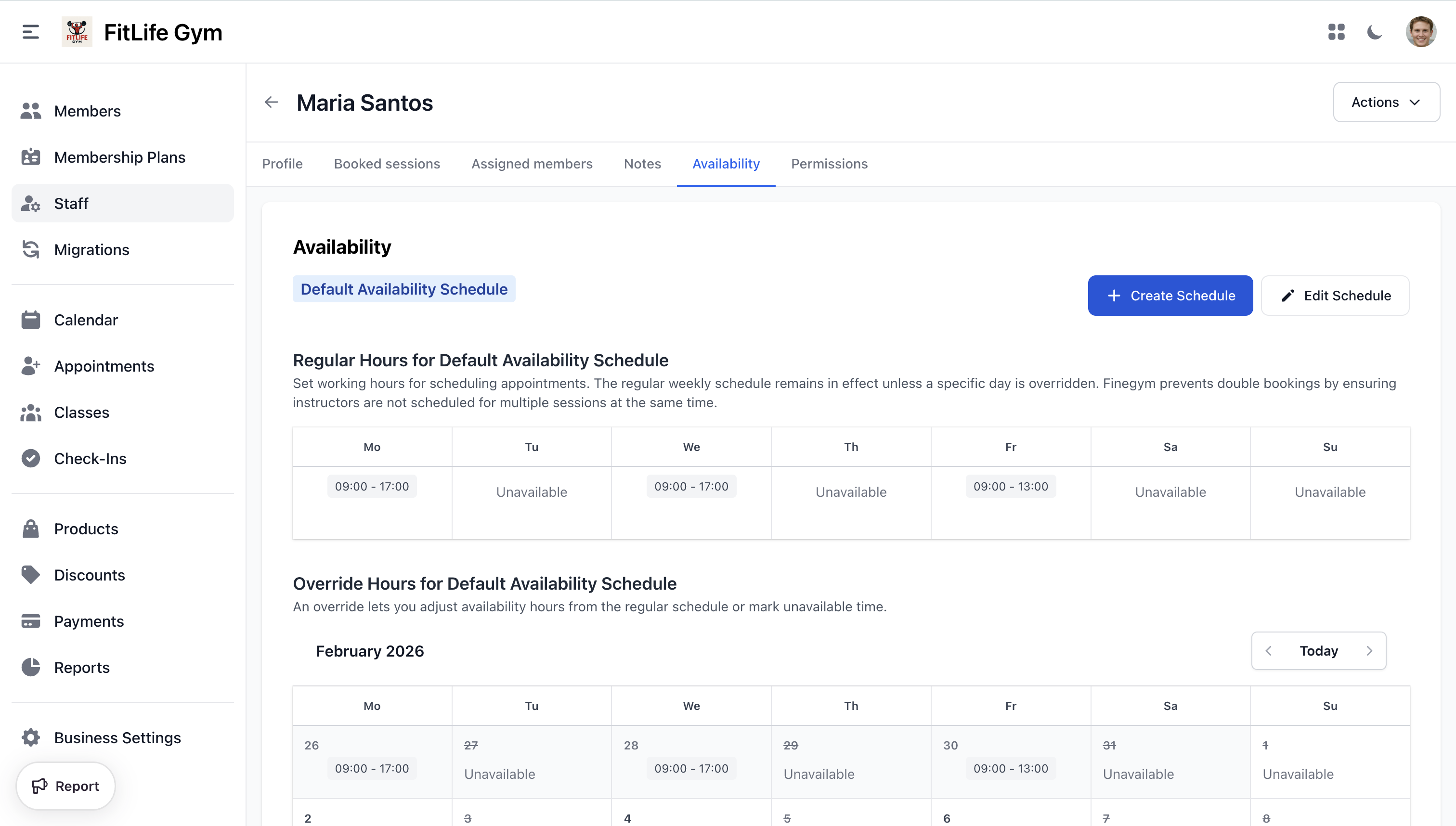Open Reports via the pie chart icon
This screenshot has height=826, width=1456.
coord(31,667)
